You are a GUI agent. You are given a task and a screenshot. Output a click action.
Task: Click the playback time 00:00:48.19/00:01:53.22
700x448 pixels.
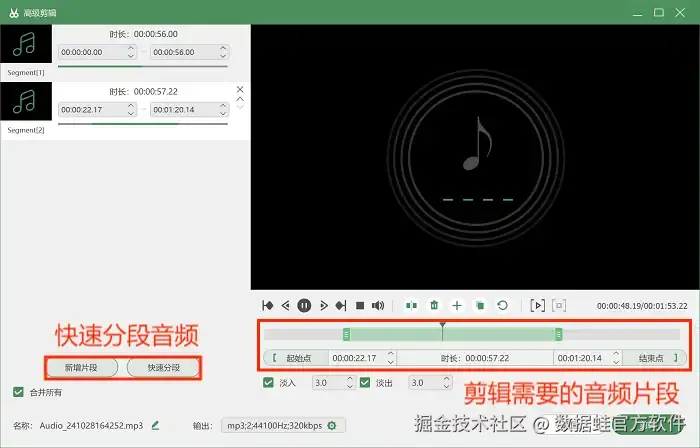coord(642,306)
